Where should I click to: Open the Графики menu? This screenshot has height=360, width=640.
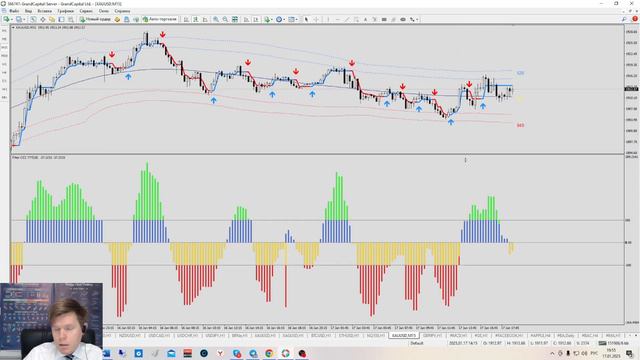point(65,11)
